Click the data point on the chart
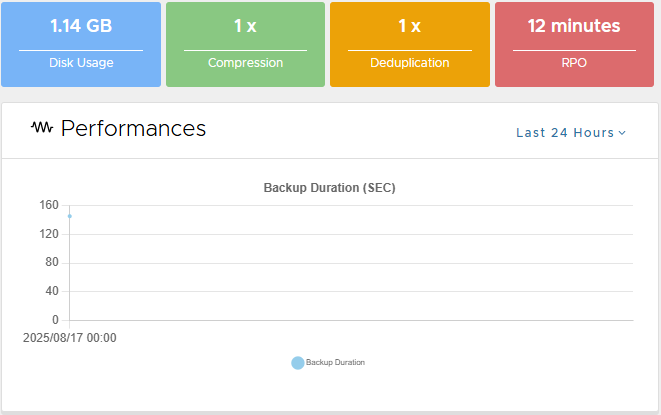 point(69,216)
